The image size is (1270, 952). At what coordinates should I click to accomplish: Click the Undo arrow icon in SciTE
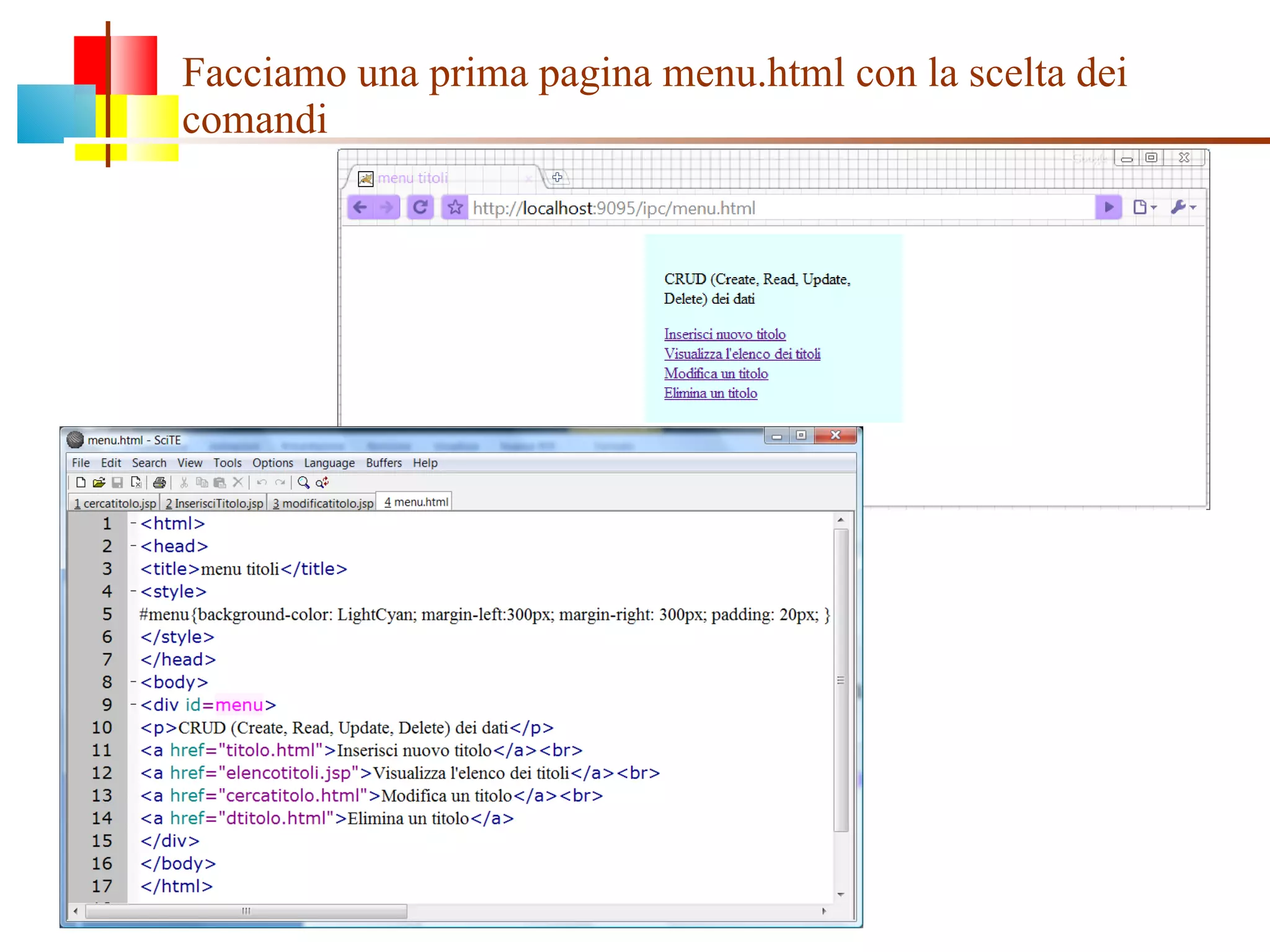262,482
